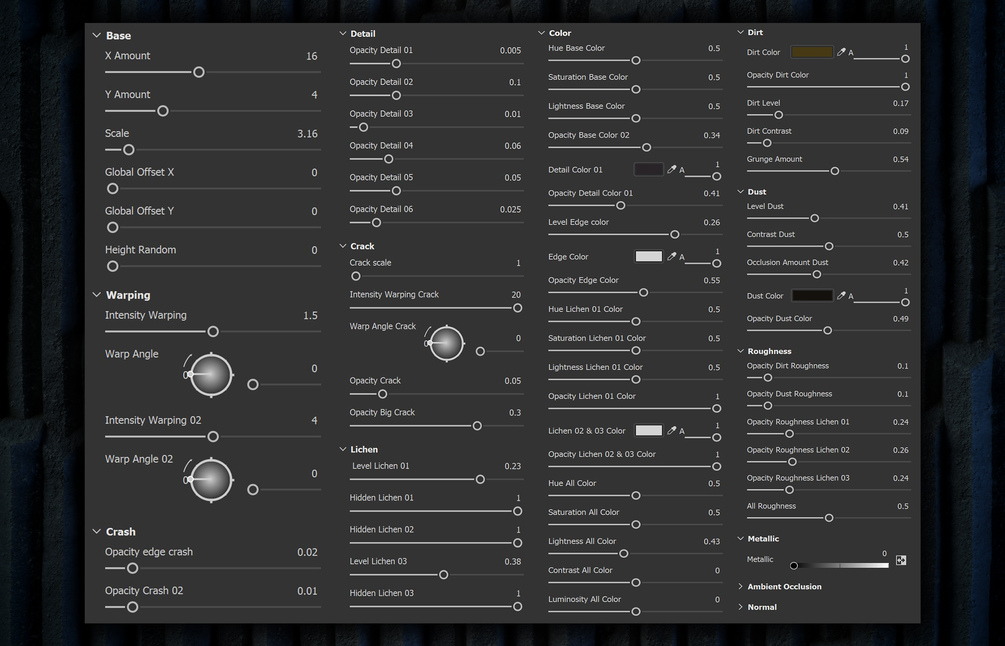Click the Height Random label

point(140,250)
